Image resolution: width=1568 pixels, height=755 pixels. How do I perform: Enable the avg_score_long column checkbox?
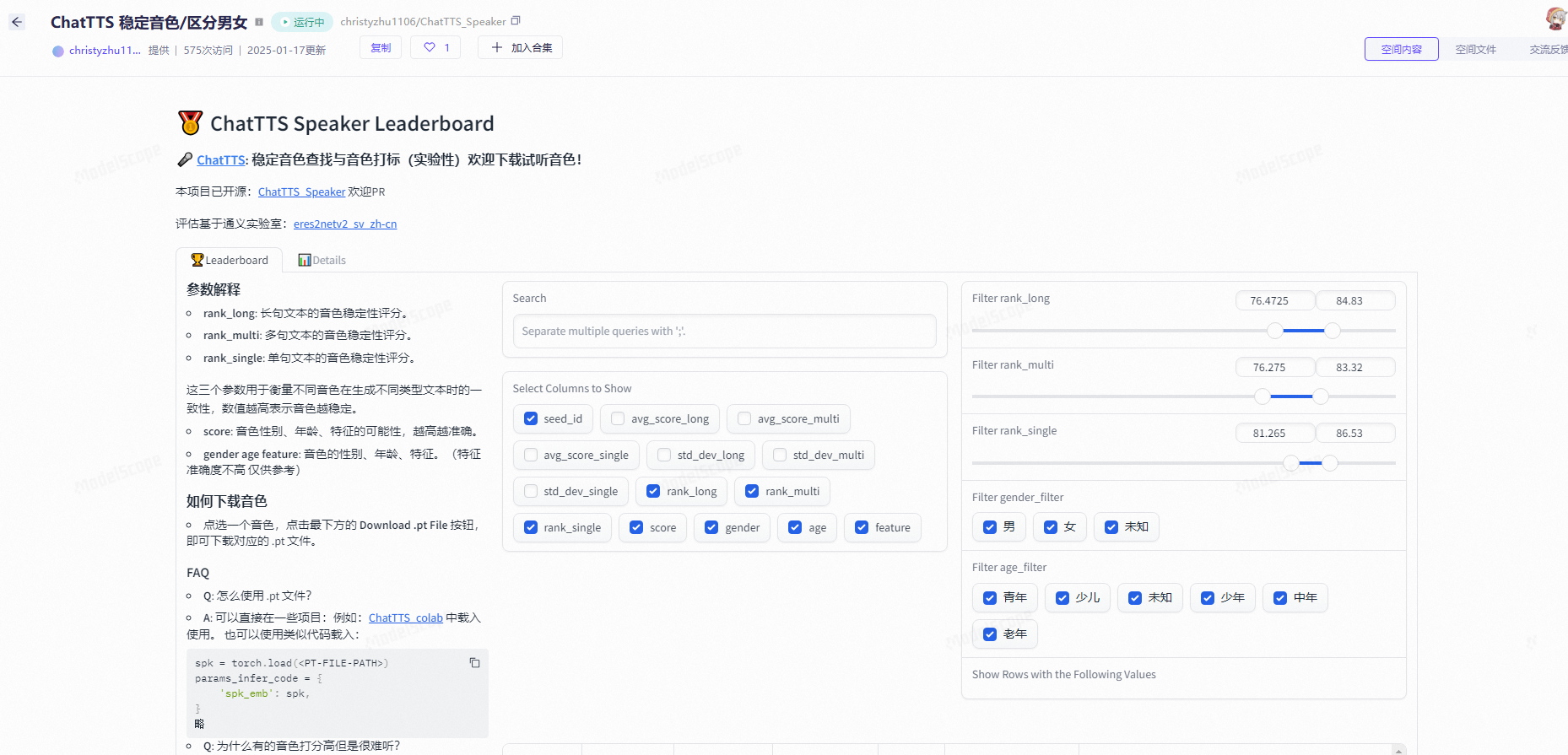click(x=618, y=418)
